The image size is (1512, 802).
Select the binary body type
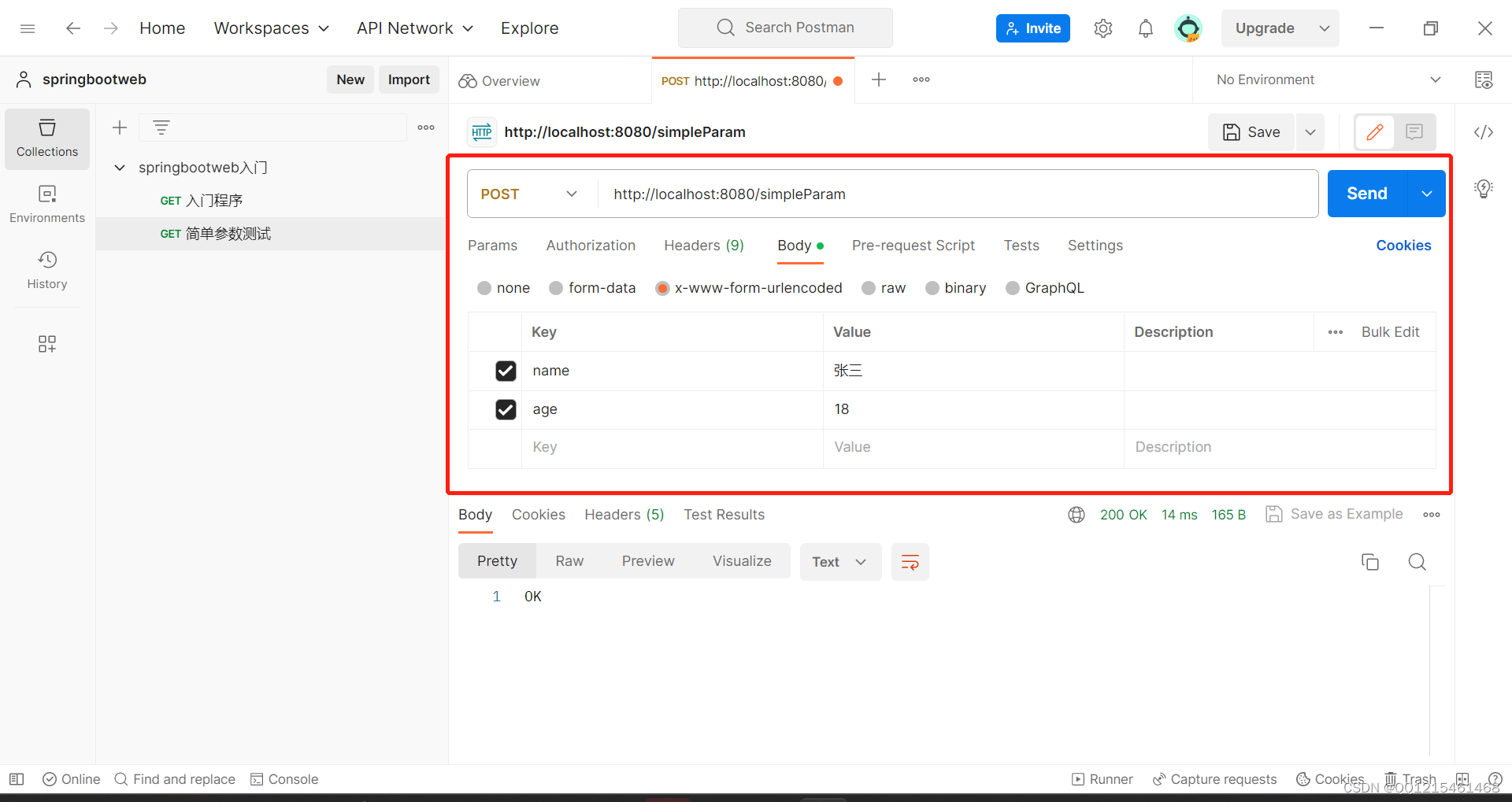[932, 288]
